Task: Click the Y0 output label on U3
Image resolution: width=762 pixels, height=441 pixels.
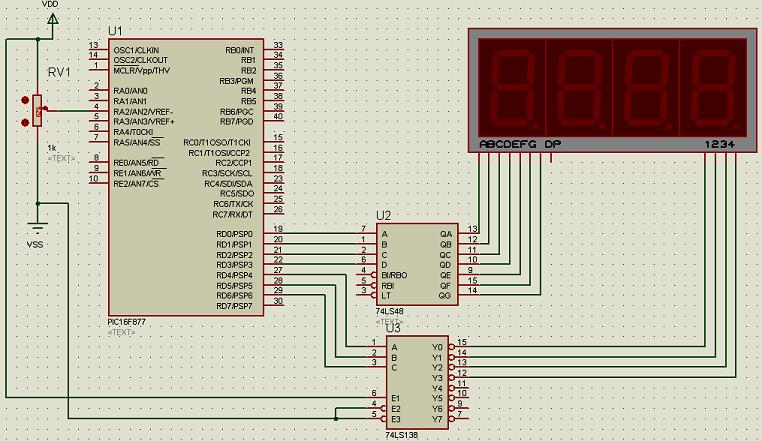Action: (435, 347)
